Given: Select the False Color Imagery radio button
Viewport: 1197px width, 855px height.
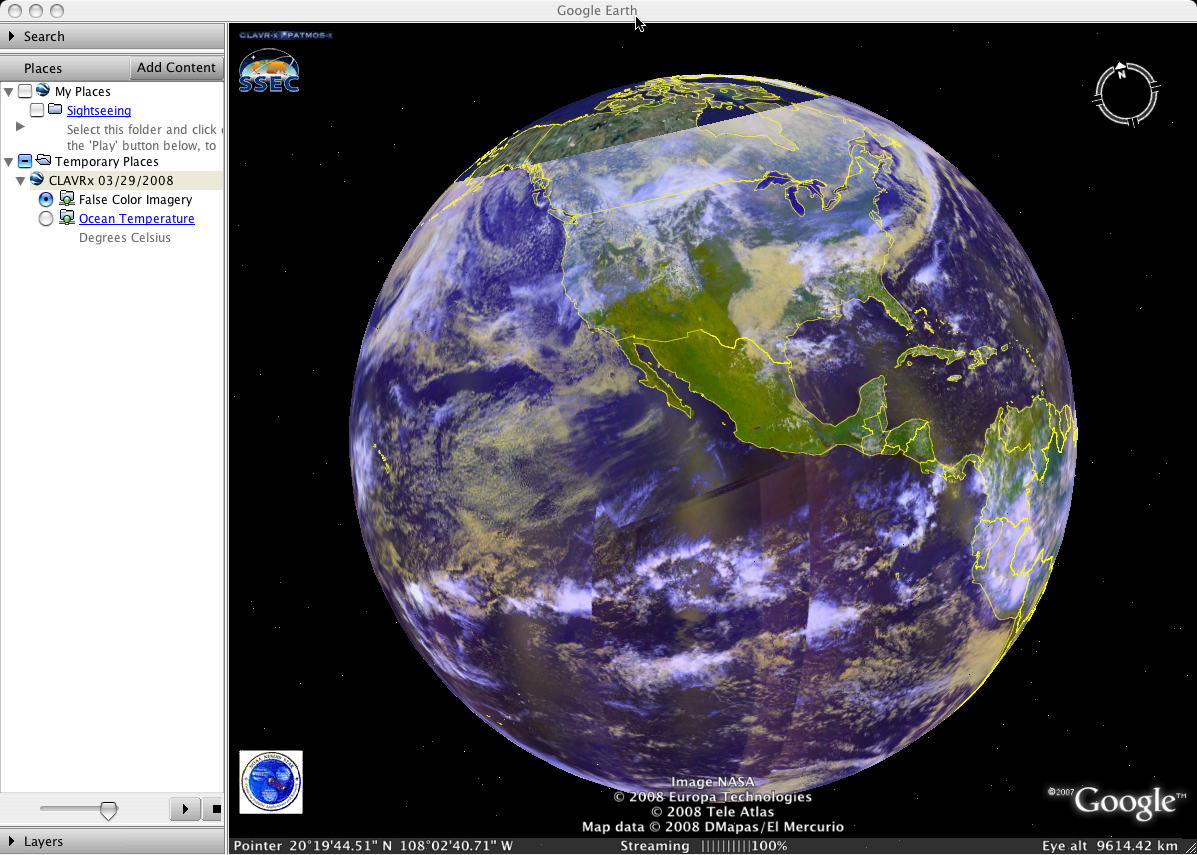Looking at the screenshot, I should pyautogui.click(x=46, y=199).
